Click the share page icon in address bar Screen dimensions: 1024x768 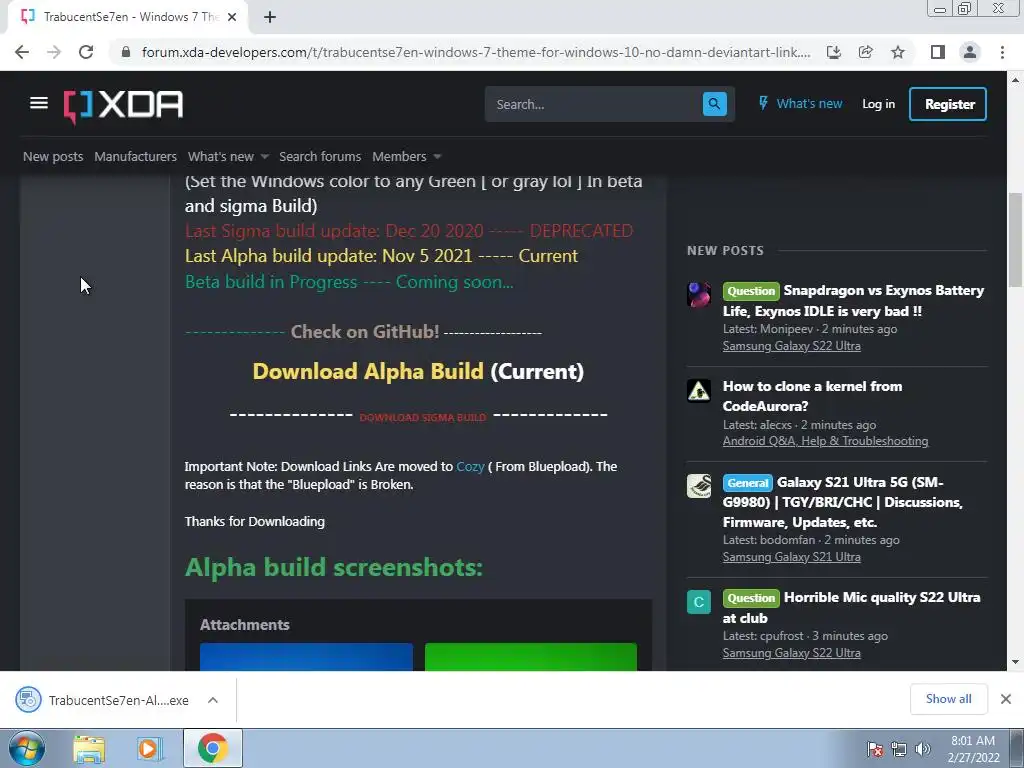point(865,52)
